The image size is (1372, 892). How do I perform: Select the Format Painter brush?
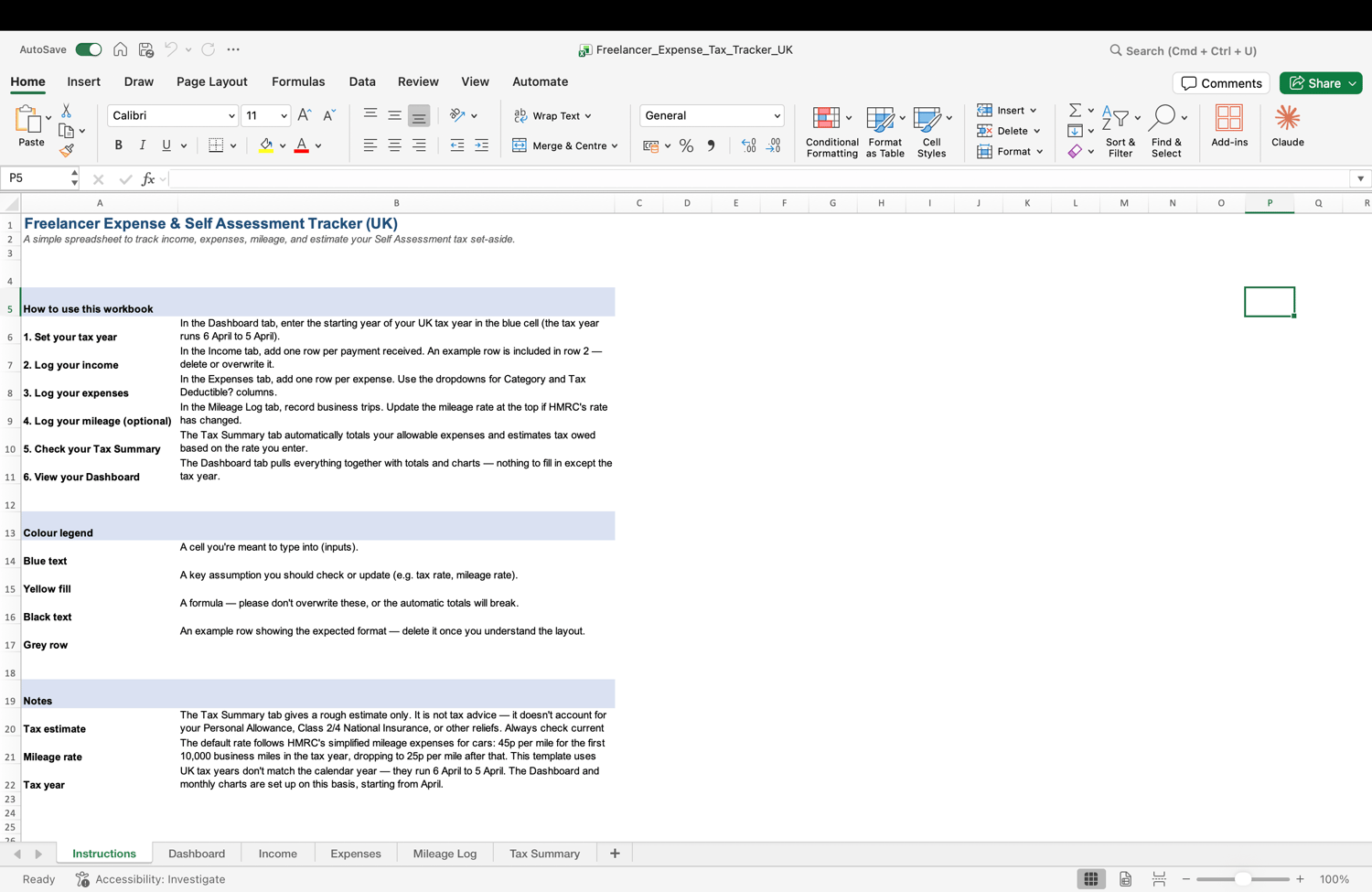pyautogui.click(x=66, y=150)
